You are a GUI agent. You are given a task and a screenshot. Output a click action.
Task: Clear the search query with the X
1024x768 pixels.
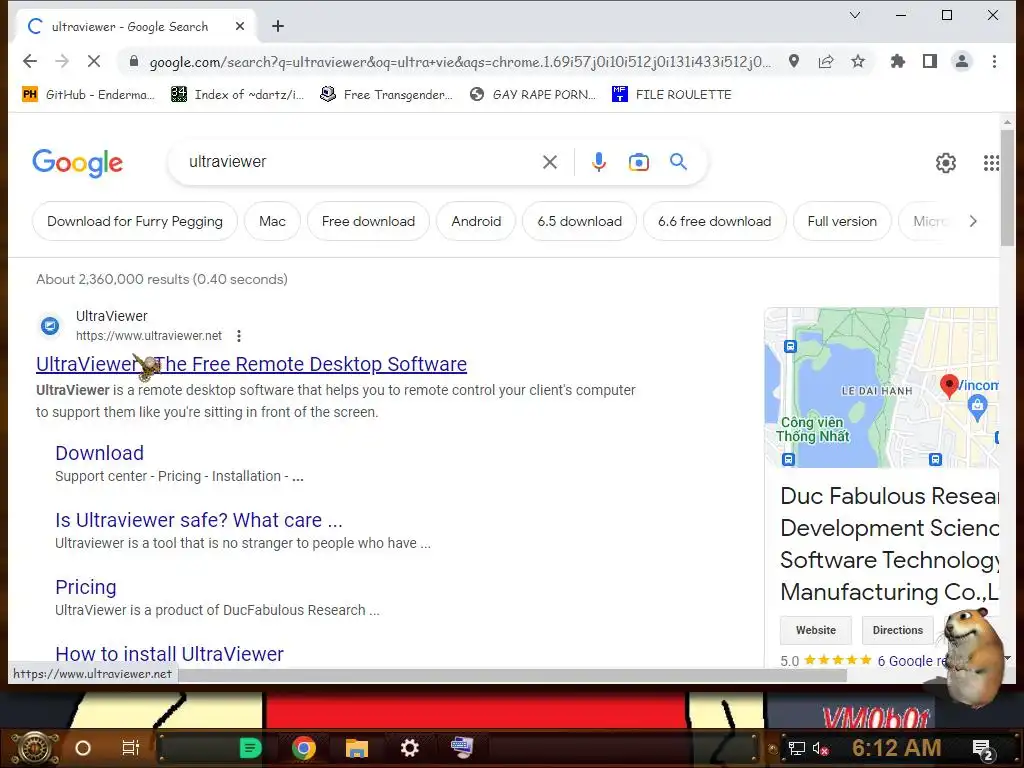pyautogui.click(x=550, y=162)
